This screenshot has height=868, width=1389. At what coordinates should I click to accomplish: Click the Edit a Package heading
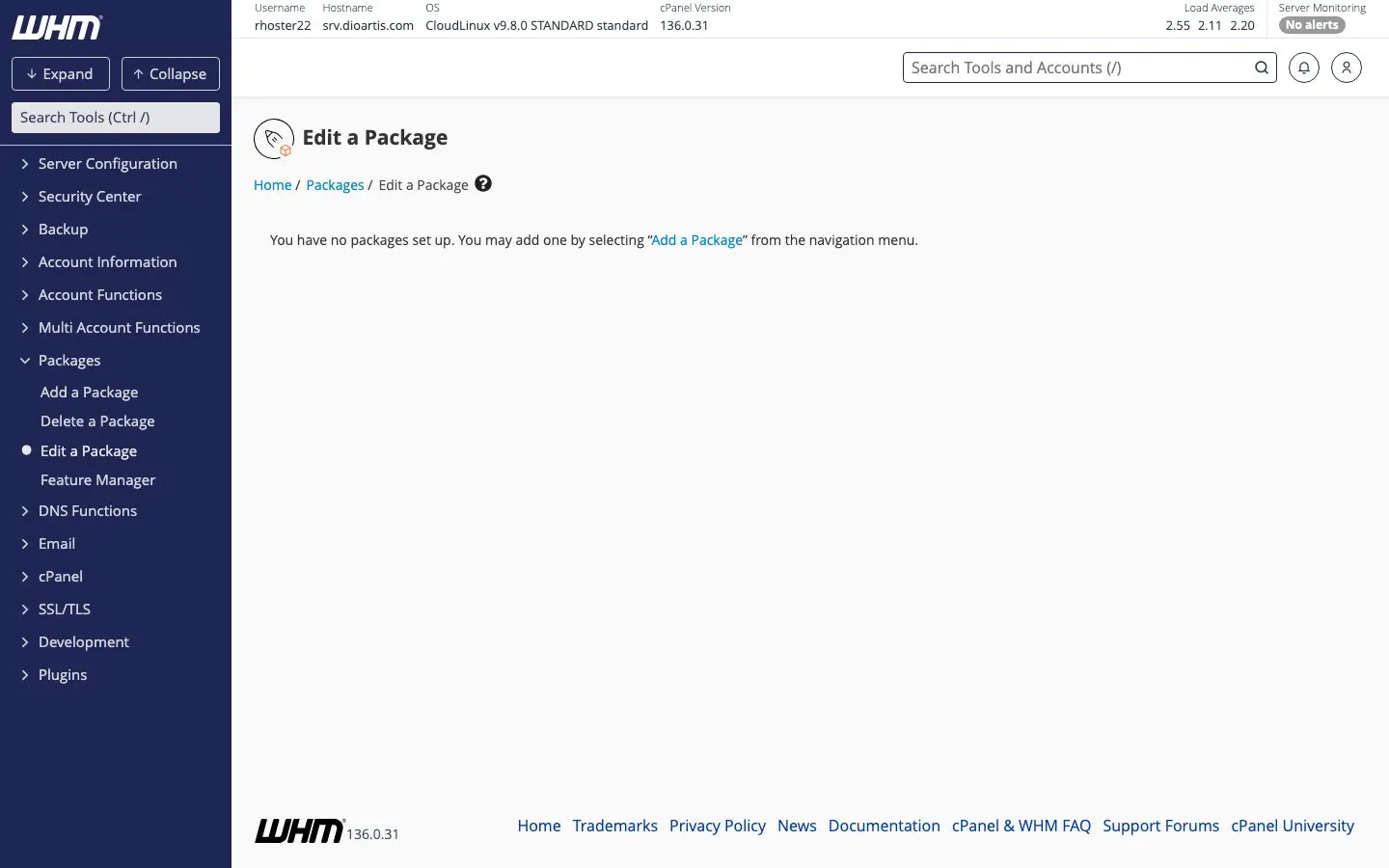[x=374, y=137]
